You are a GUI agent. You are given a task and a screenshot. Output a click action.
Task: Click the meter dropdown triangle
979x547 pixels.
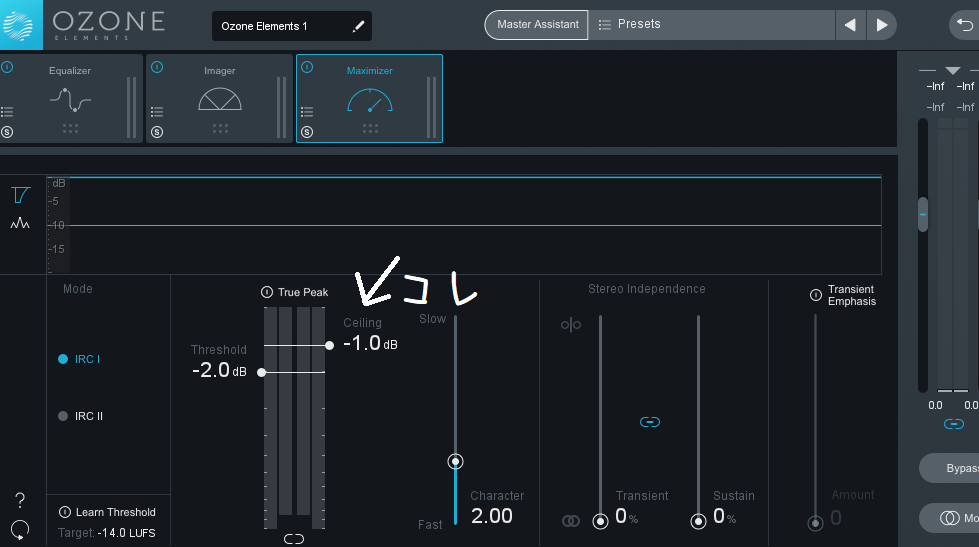(952, 71)
